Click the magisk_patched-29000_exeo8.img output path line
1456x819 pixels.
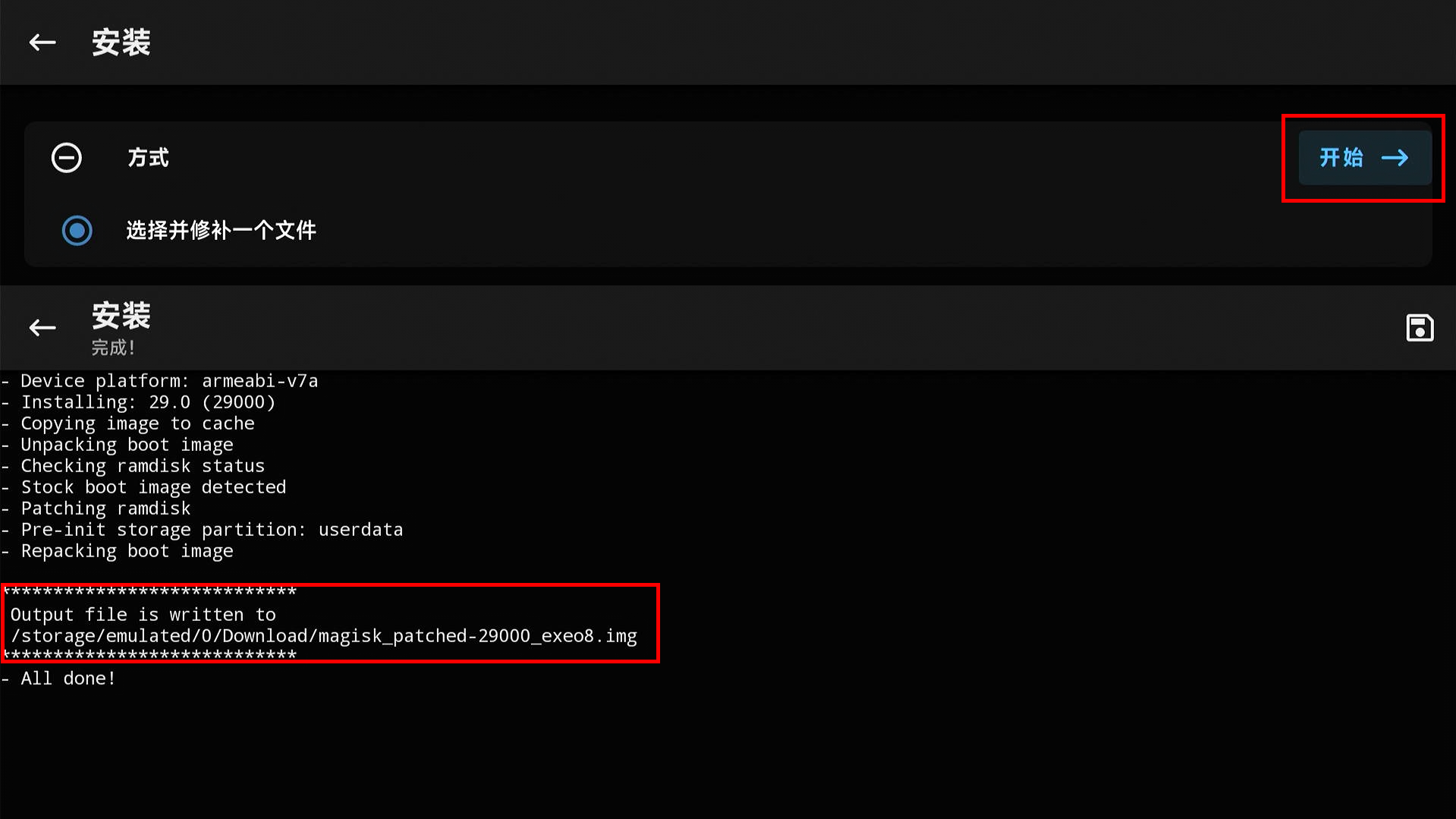[x=324, y=636]
